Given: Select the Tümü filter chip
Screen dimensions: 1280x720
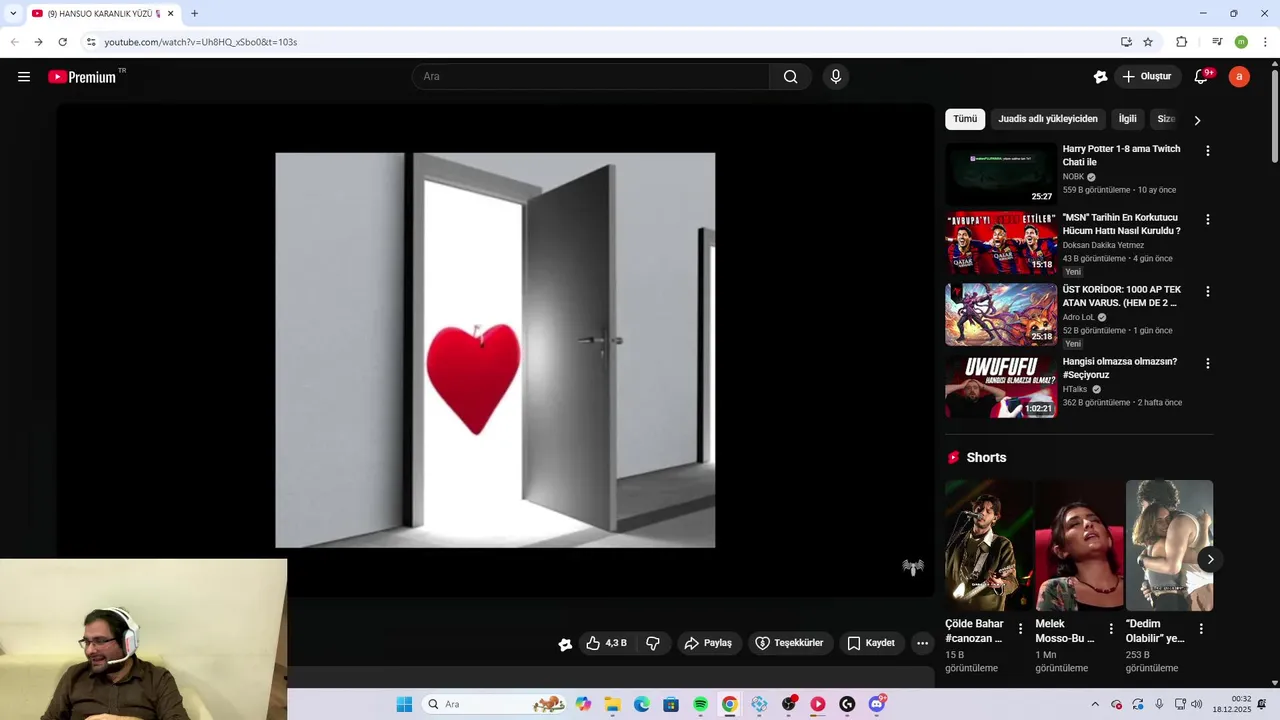Looking at the screenshot, I should point(965,119).
